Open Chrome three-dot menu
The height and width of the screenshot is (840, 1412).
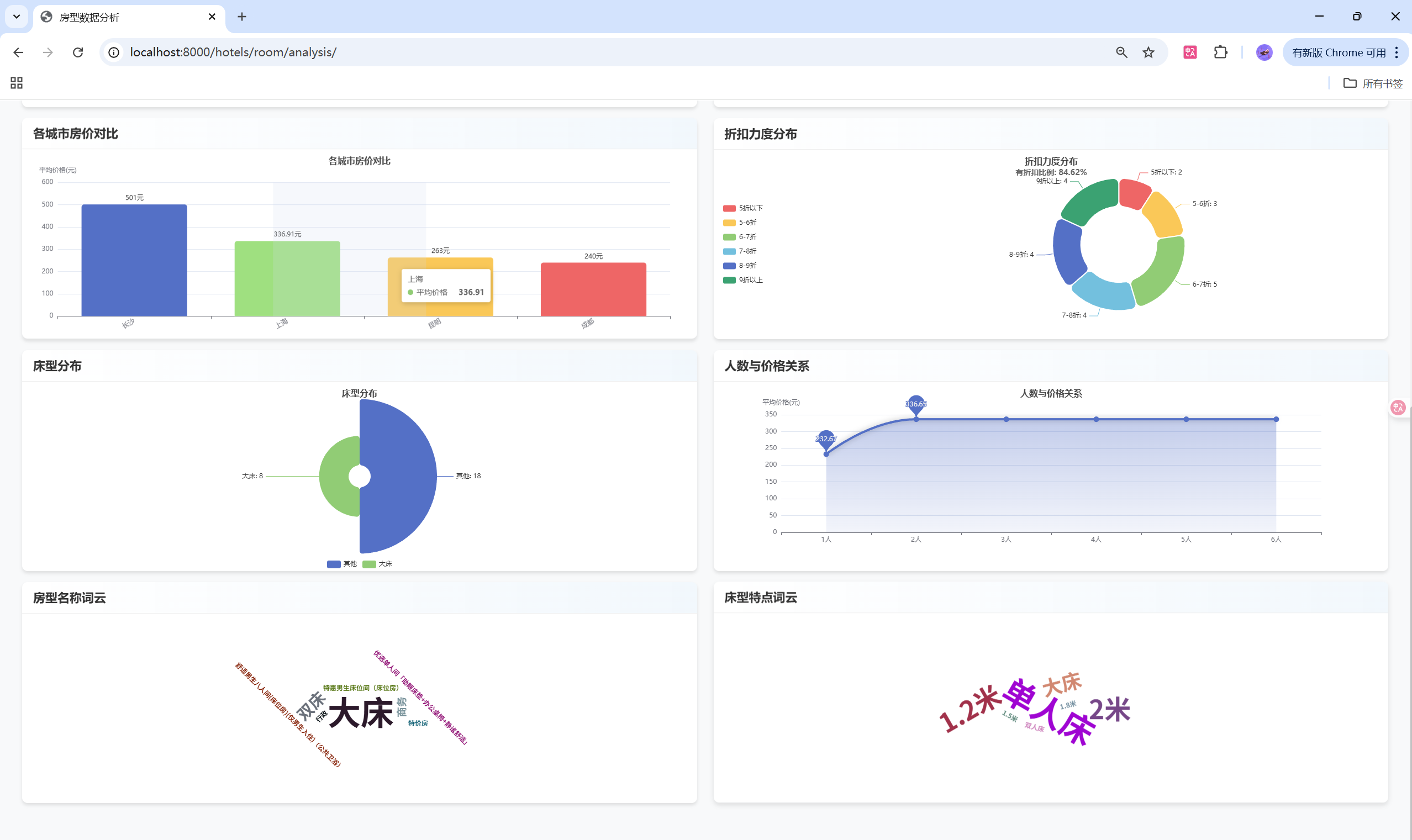[1397, 52]
